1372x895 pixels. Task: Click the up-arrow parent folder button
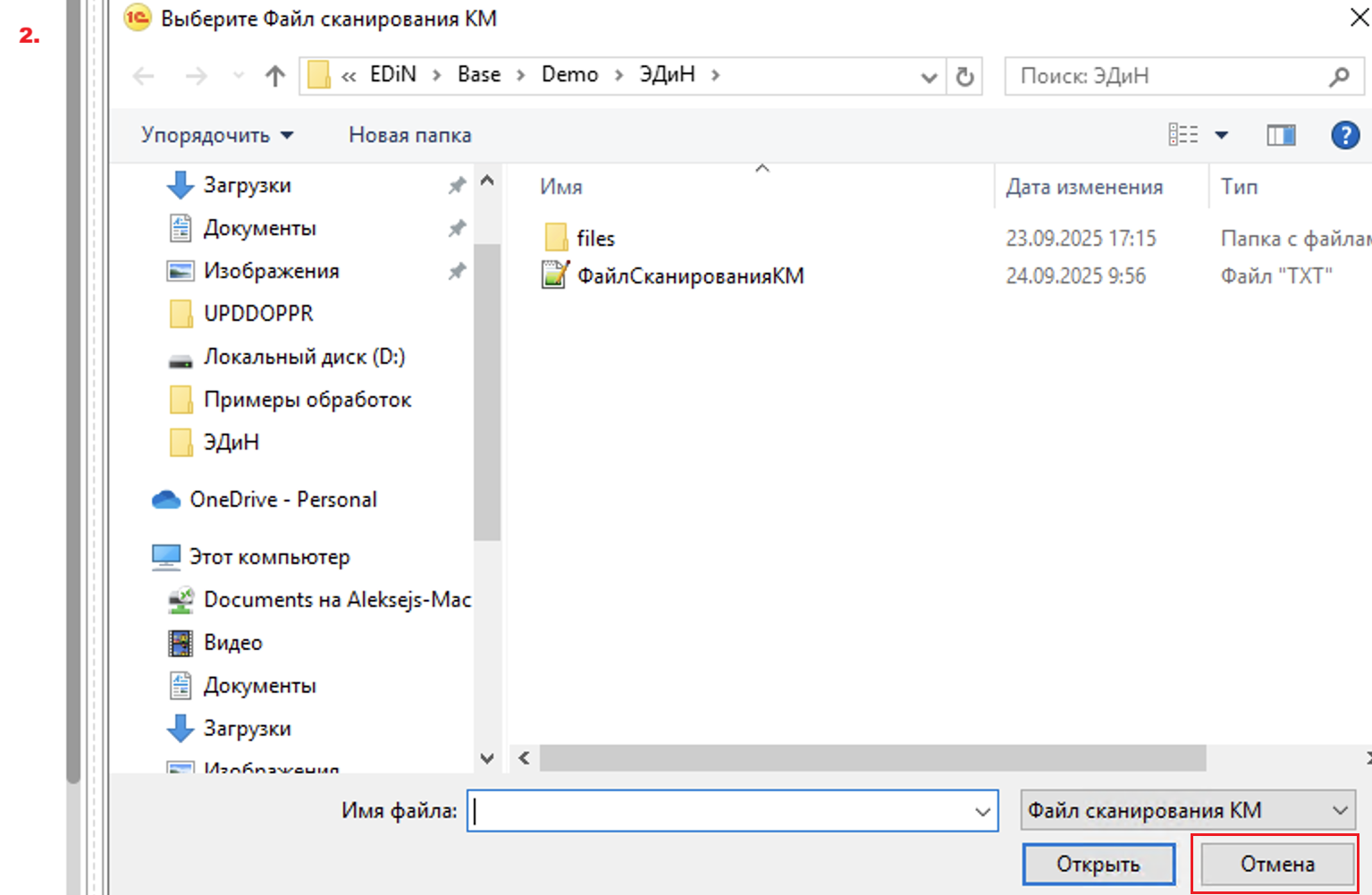click(274, 77)
